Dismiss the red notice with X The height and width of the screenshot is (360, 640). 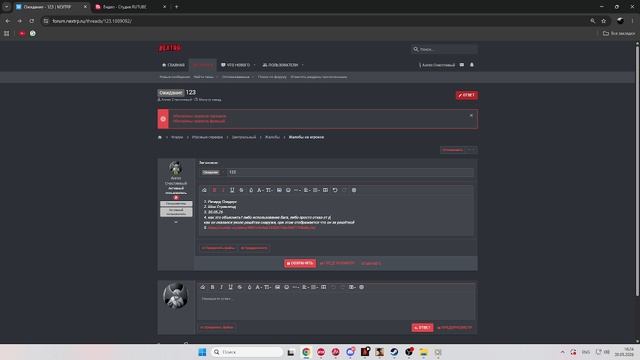pyautogui.click(x=471, y=116)
